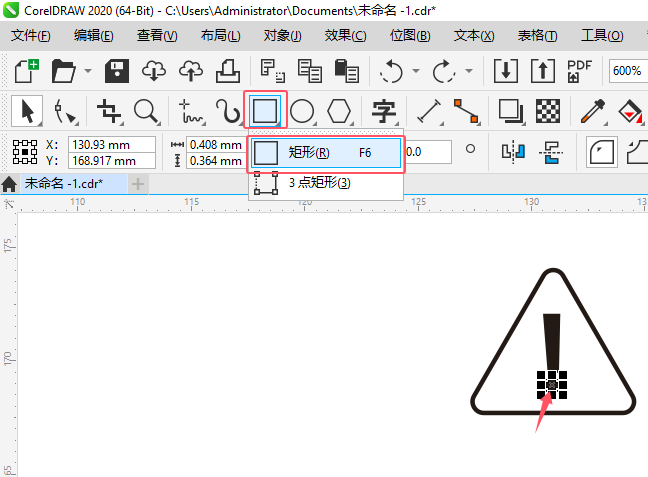
Task: Select the Rectangle tool in toolbox
Action: tap(265, 110)
